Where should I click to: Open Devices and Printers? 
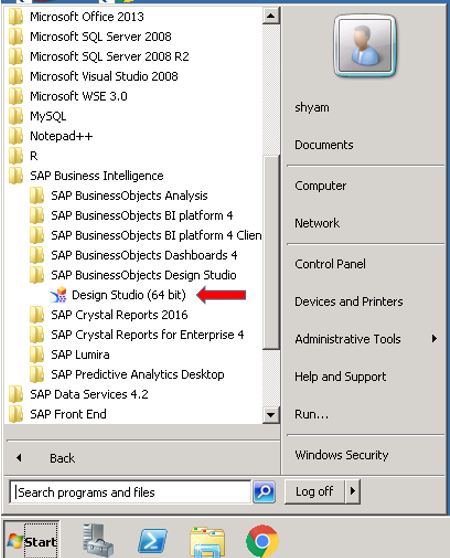349,302
